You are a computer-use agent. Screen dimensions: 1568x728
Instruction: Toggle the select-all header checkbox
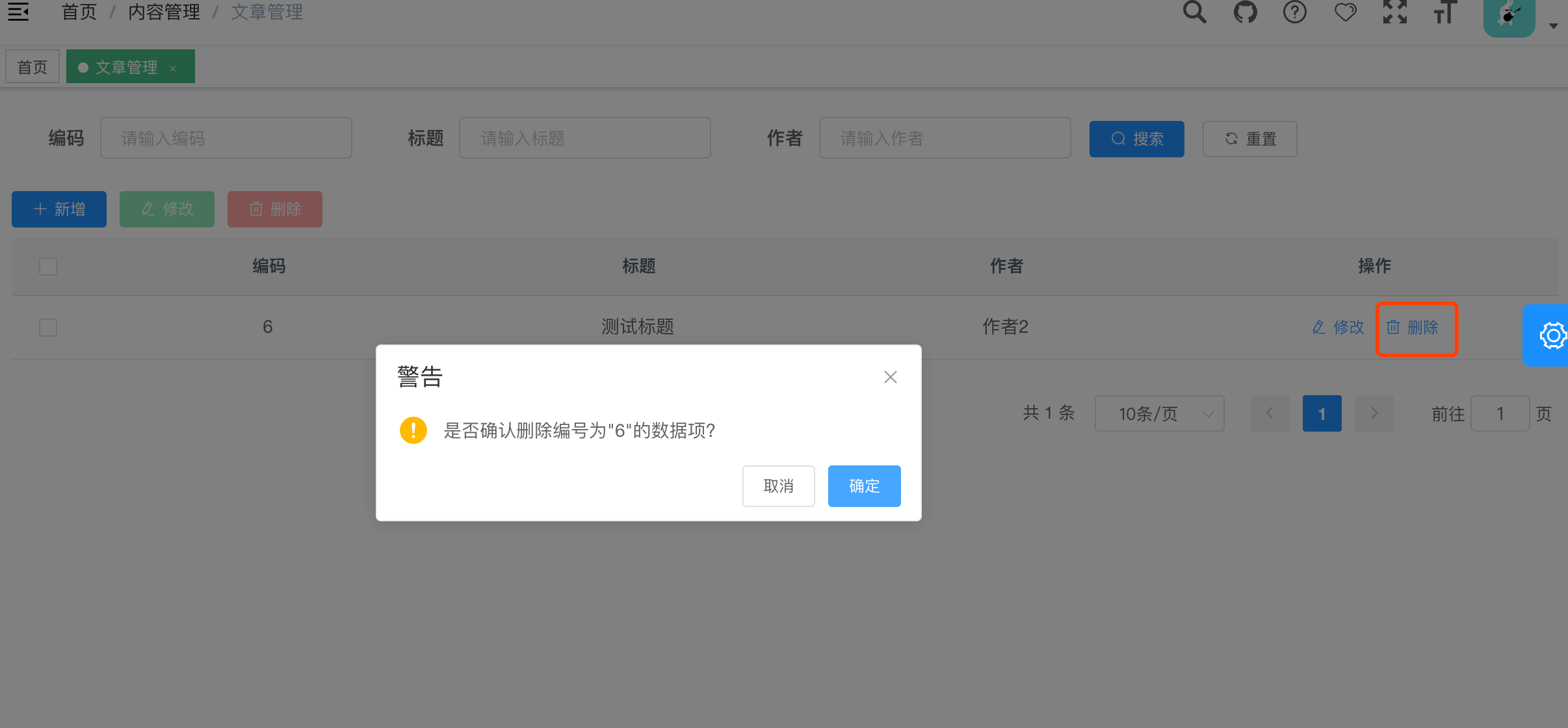click(x=48, y=266)
